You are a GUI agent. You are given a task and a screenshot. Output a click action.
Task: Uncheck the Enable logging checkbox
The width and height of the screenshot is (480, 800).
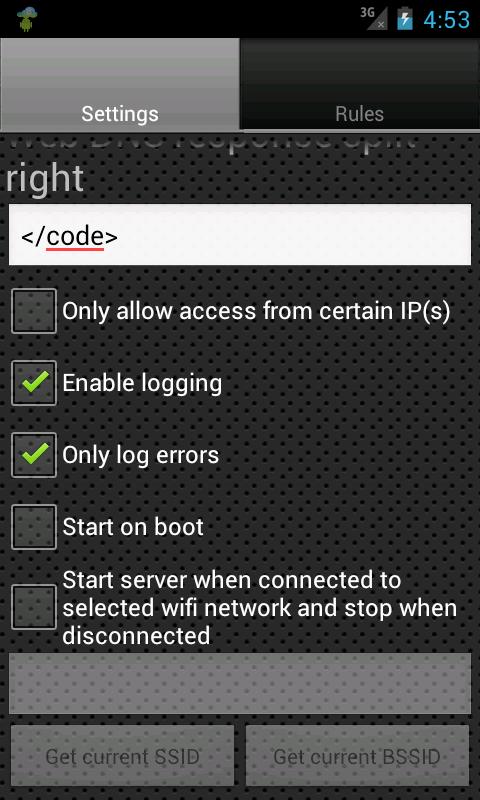34,383
